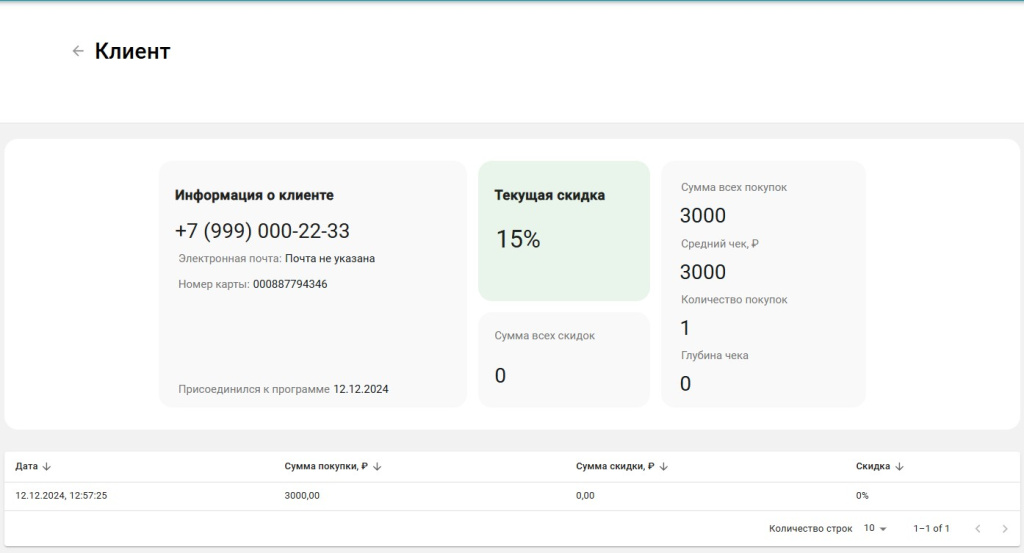Viewport: 1024px width, 553px height.
Task: Click the join date 12.12.2024
Action: (x=361, y=389)
